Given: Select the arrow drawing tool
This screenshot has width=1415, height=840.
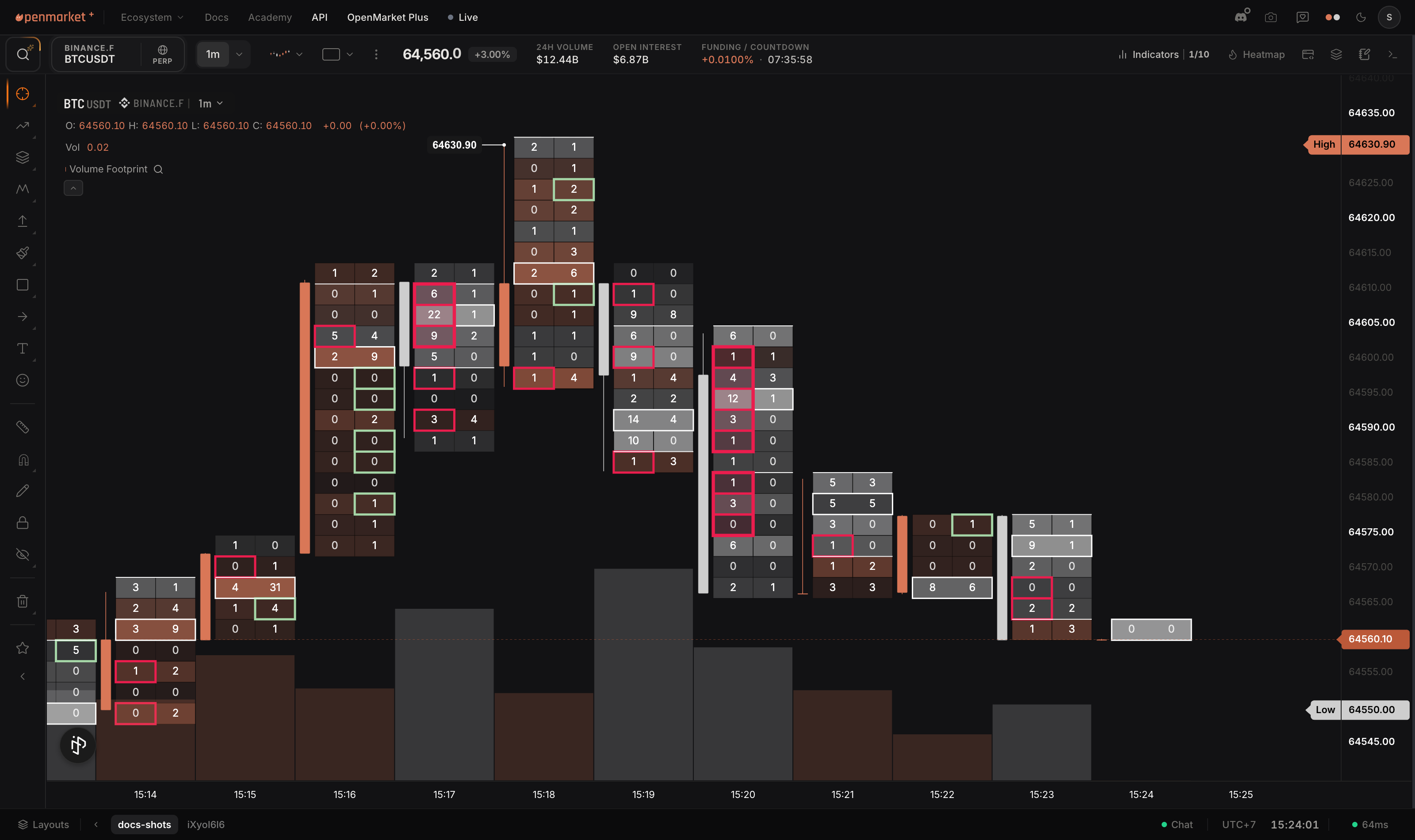Looking at the screenshot, I should 23,317.
